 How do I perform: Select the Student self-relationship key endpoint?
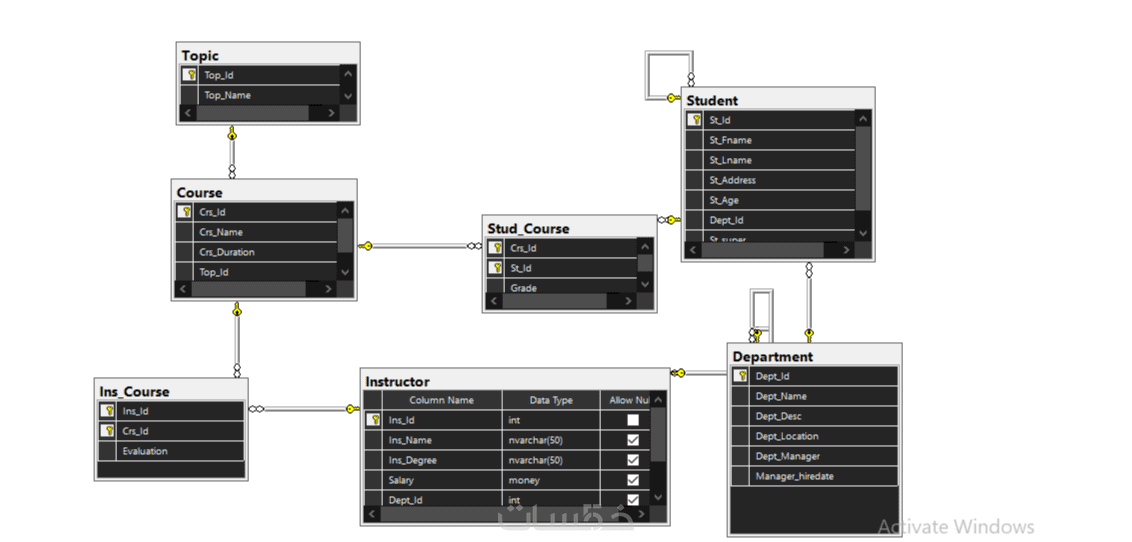click(x=673, y=98)
